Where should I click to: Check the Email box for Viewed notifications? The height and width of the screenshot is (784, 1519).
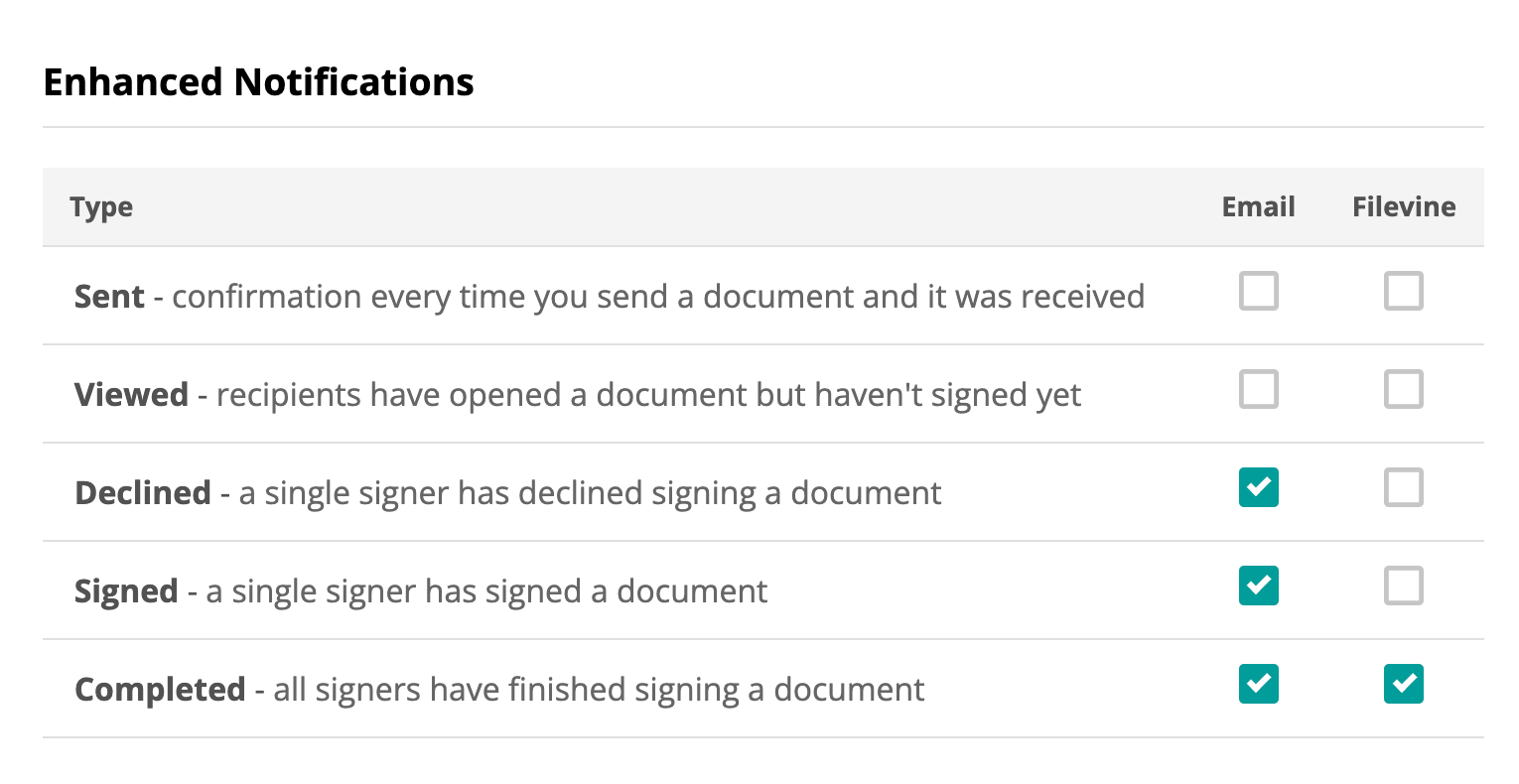click(1258, 390)
